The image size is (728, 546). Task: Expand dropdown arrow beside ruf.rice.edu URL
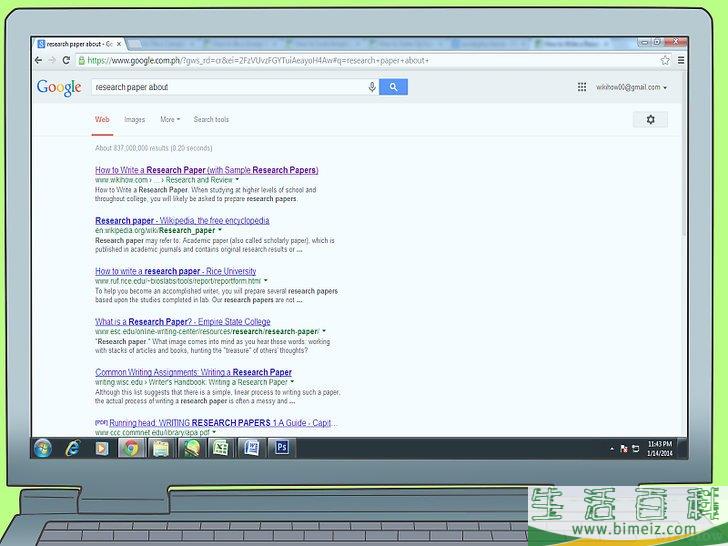pyautogui.click(x=266, y=281)
